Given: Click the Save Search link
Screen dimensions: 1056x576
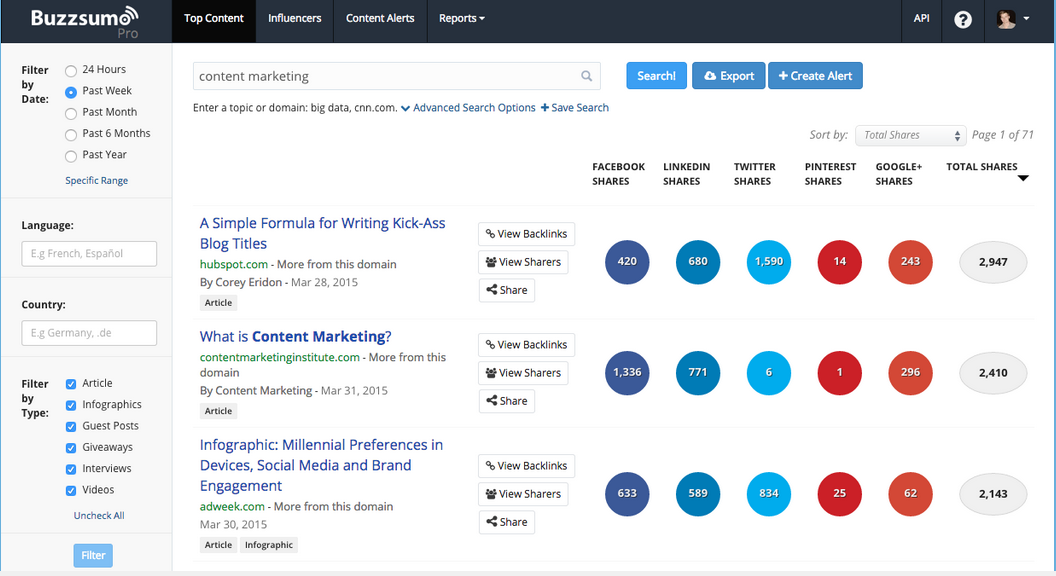Looking at the screenshot, I should (x=574, y=108).
